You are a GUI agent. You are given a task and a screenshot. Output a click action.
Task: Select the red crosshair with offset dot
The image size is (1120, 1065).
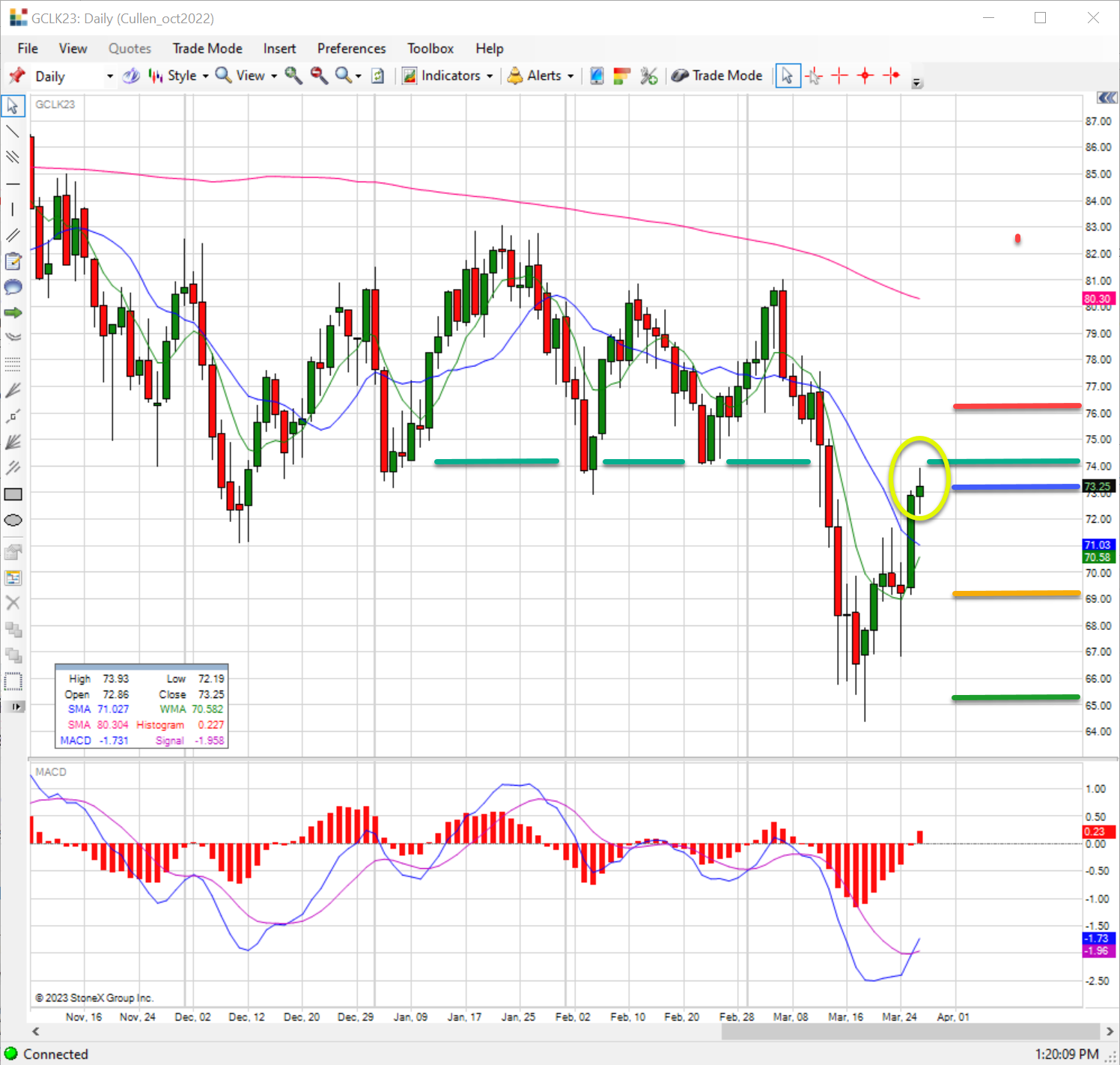pos(892,76)
